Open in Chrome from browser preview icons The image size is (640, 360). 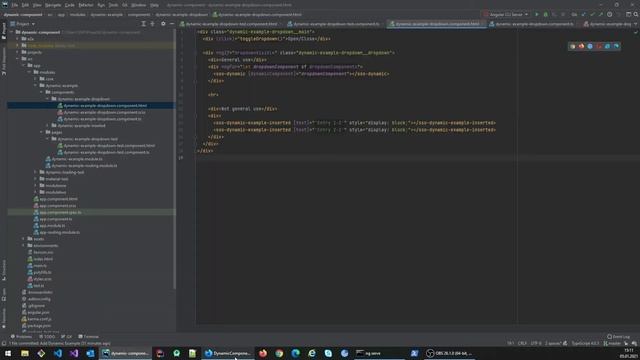click(573, 46)
